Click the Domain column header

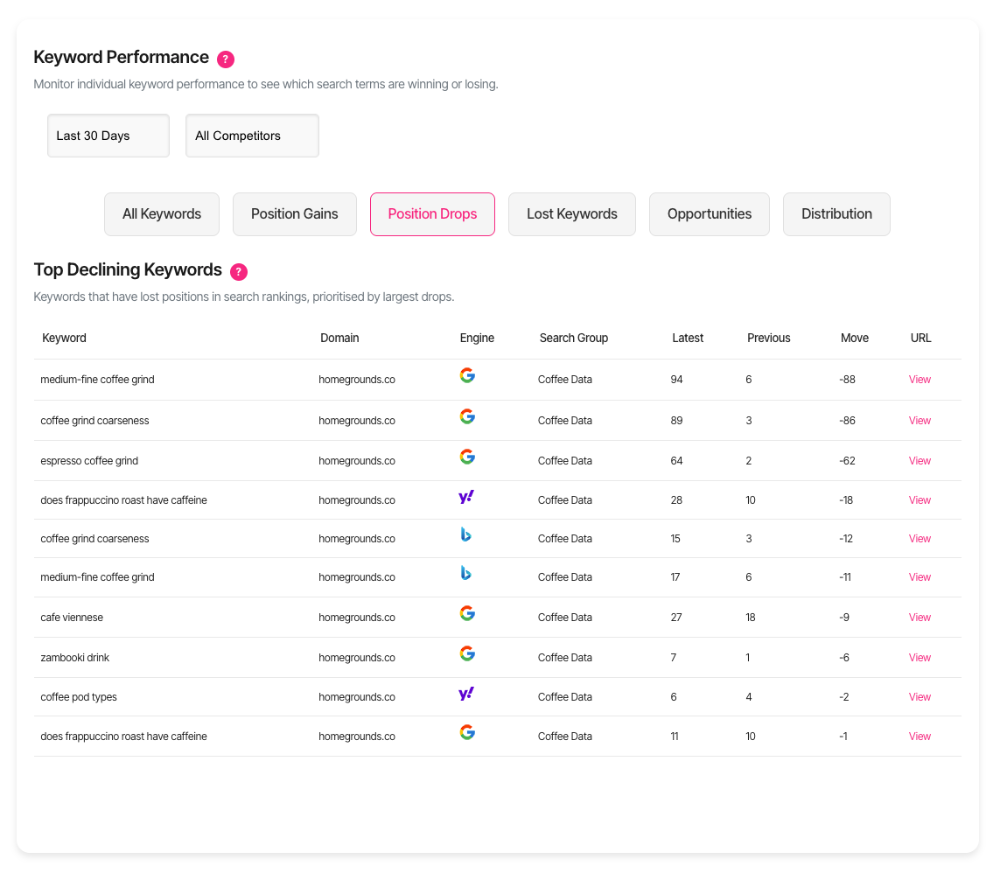(x=339, y=338)
